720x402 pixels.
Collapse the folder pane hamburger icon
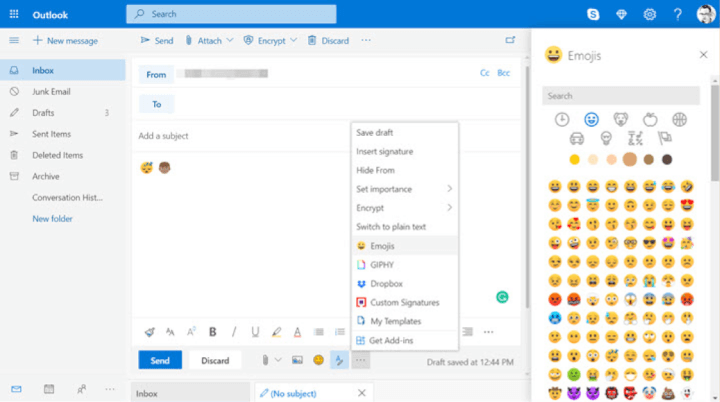pyautogui.click(x=14, y=40)
